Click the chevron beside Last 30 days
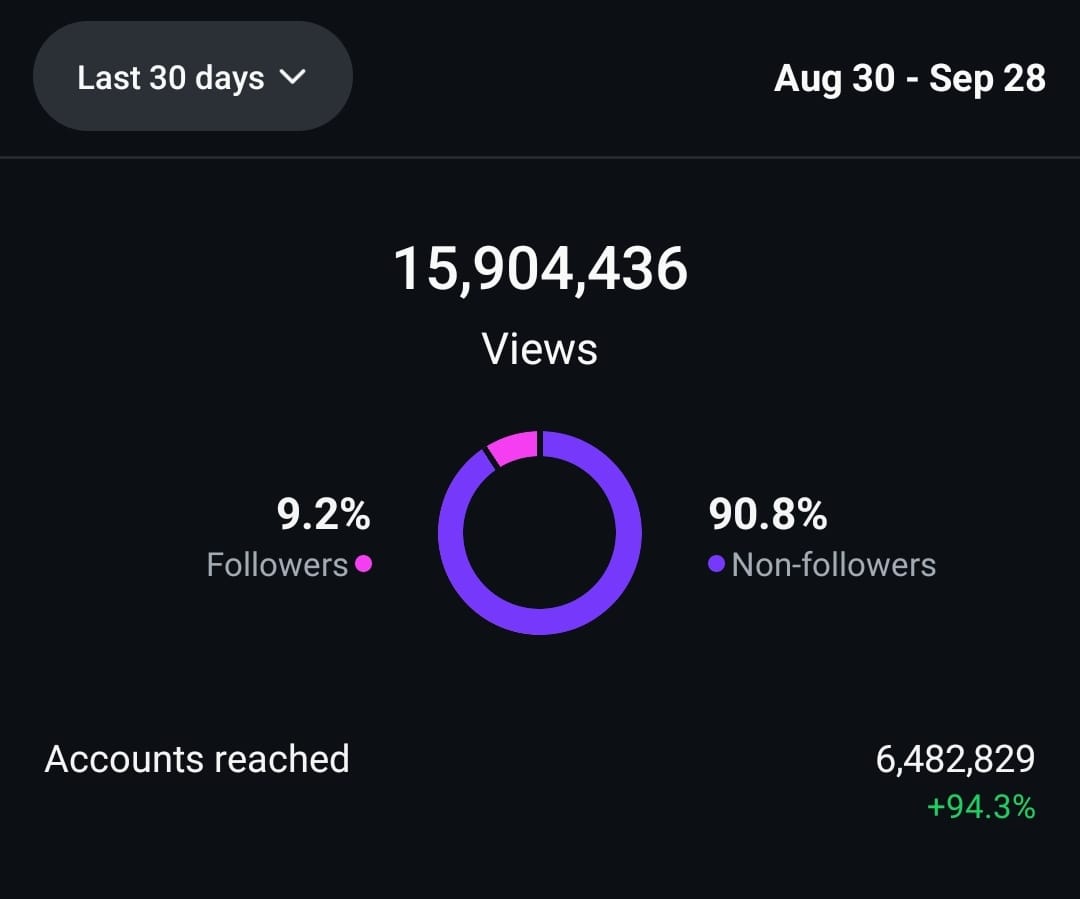The height and width of the screenshot is (899, 1080). [x=293, y=76]
